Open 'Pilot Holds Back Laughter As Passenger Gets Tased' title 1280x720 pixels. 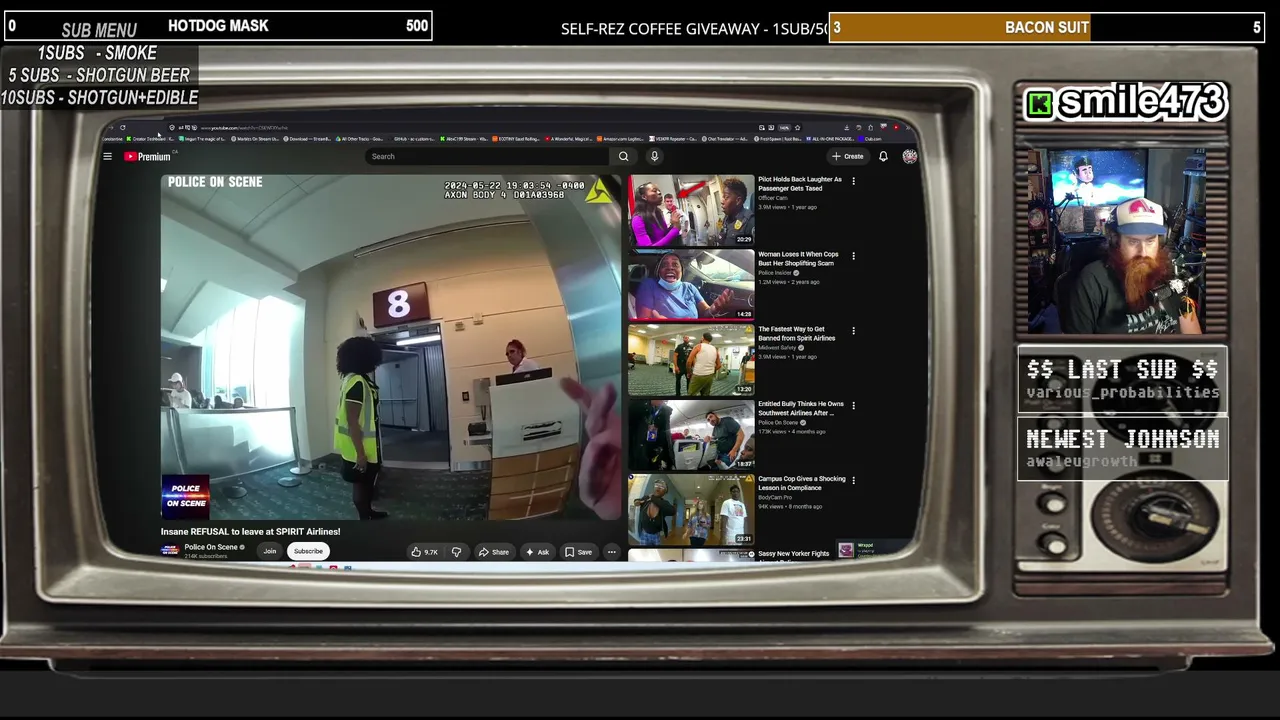click(x=800, y=184)
